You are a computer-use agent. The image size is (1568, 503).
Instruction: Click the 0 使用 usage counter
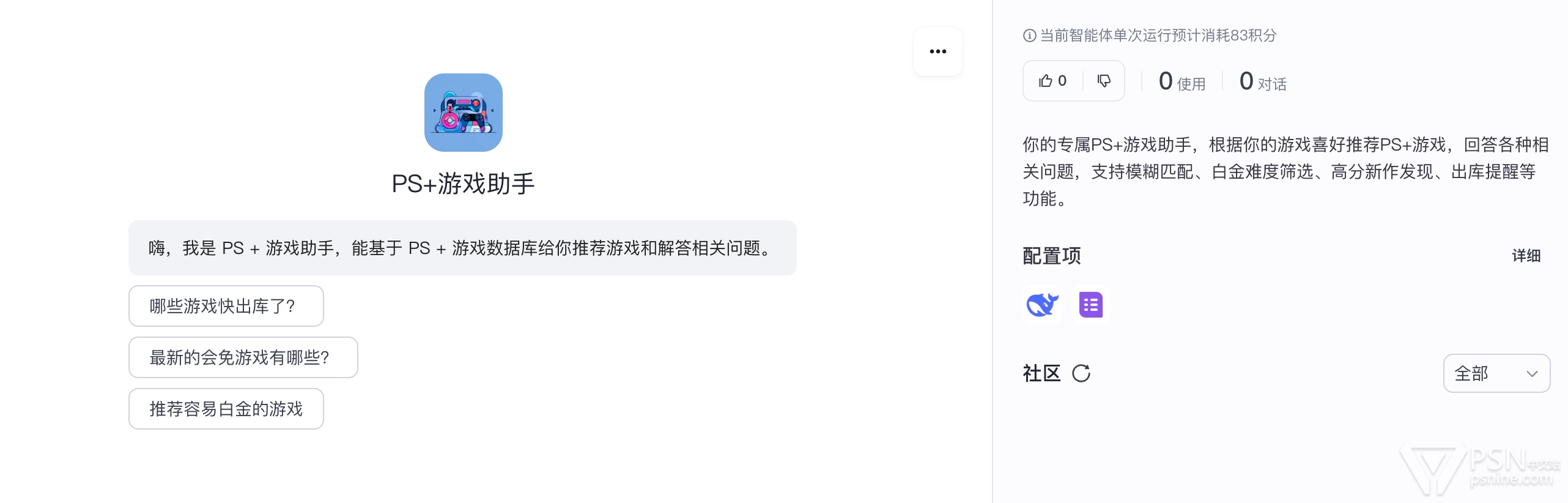tap(1182, 82)
